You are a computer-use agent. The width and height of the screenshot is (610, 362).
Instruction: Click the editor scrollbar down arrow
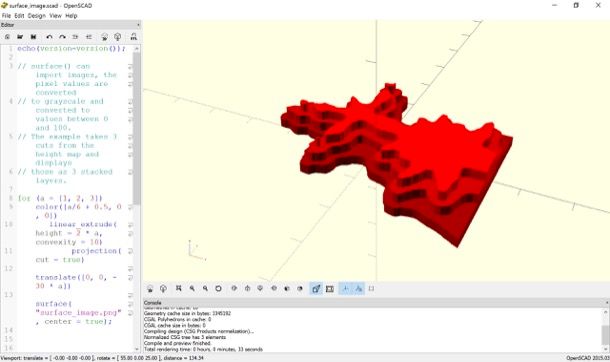point(137,349)
